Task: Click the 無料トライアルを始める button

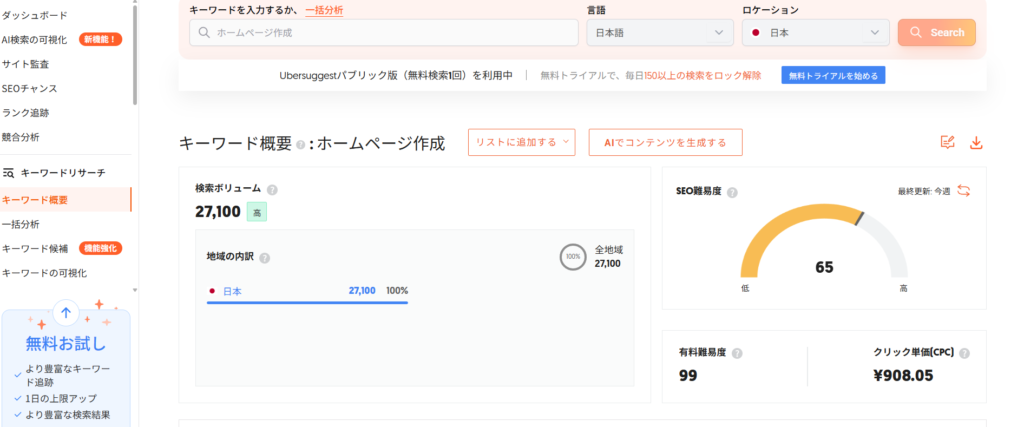Action: click(x=833, y=75)
